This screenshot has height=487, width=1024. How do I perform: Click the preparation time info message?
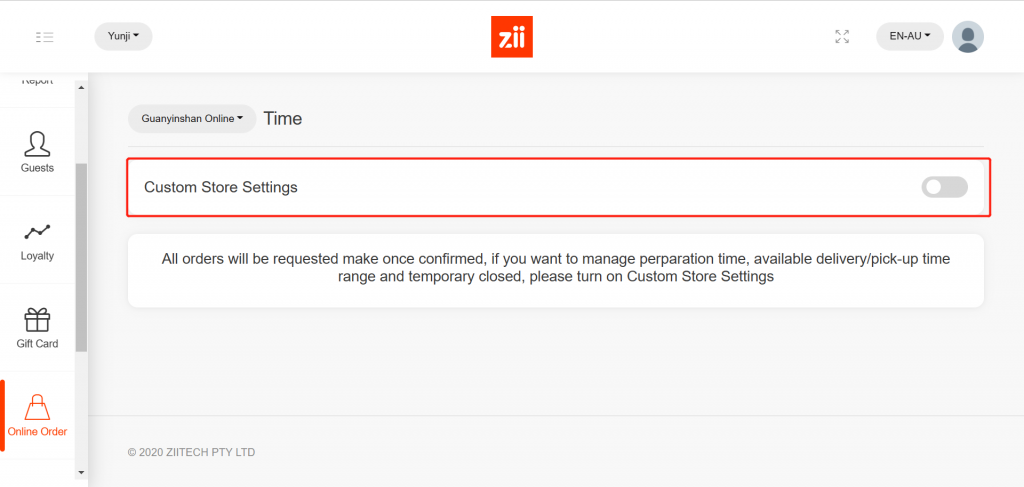point(556,268)
